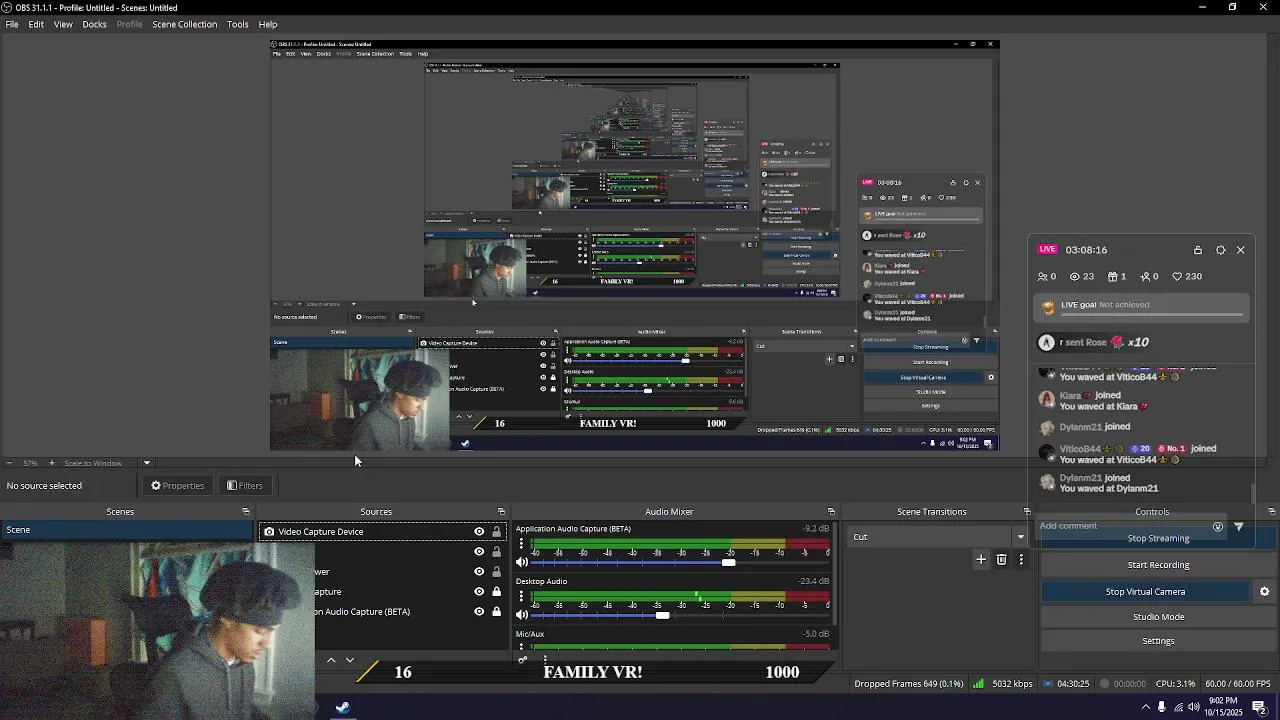Mute the Desktop Audio channel

[x=522, y=614]
